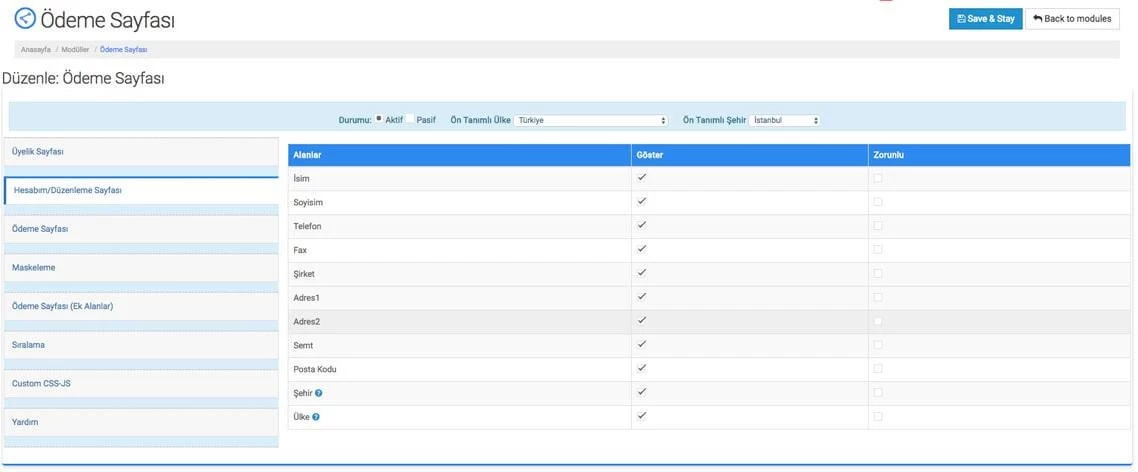Enable Zorunlu checkbox for Şirket
Image resolution: width=1138 pixels, height=472 pixels.
[x=878, y=273]
